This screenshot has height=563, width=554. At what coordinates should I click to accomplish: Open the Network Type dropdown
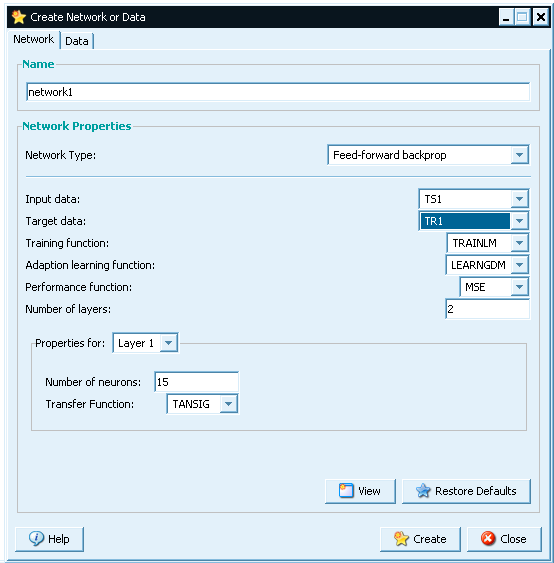(x=428, y=155)
